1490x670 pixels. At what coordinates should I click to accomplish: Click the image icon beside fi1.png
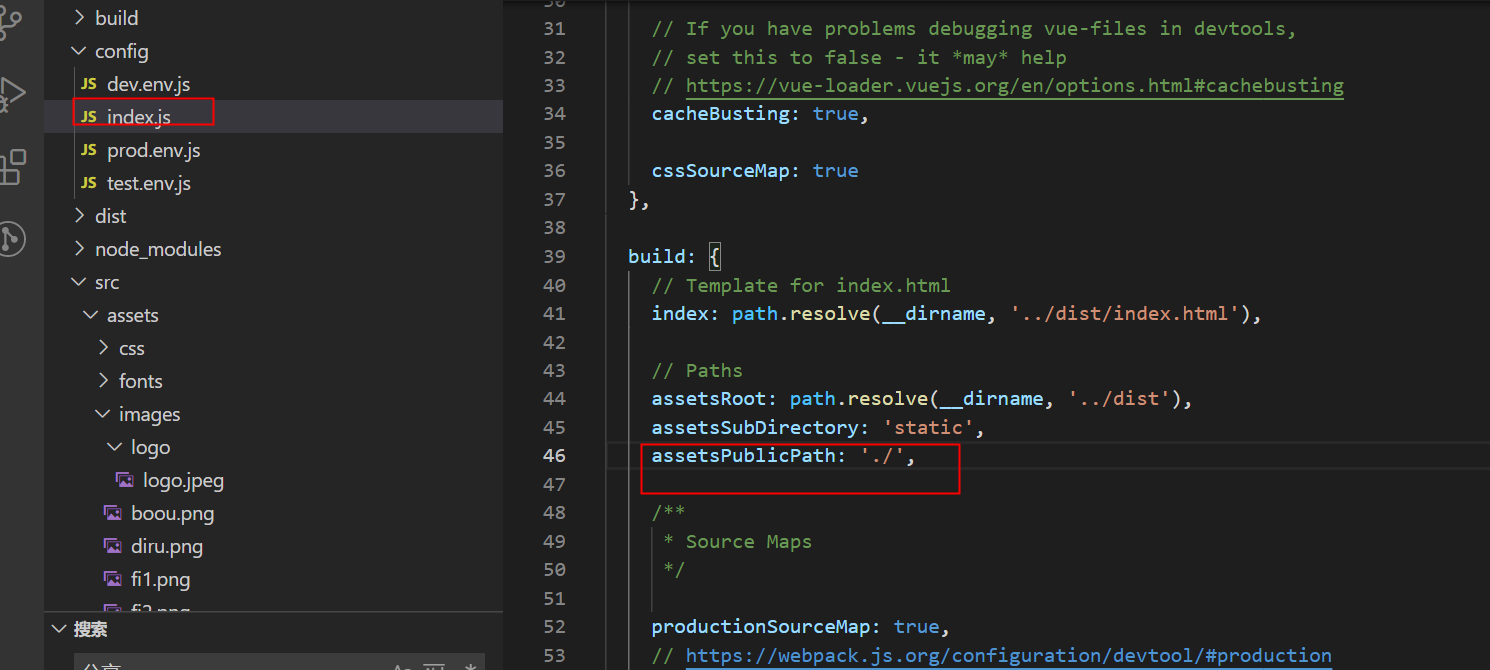coord(113,579)
